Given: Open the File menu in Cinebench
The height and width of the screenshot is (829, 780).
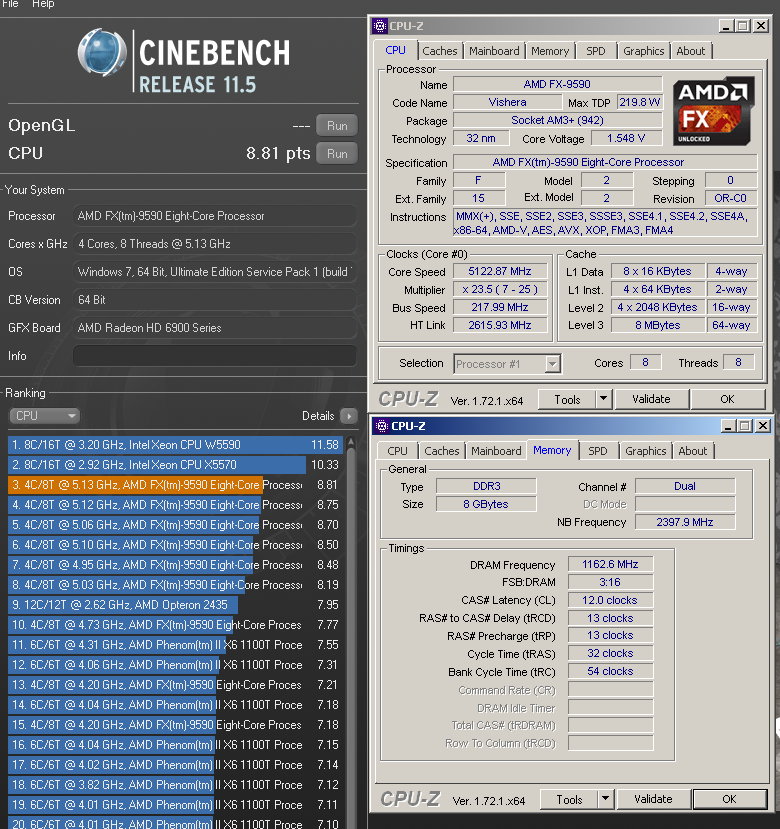Looking at the screenshot, I should click(10, 4).
